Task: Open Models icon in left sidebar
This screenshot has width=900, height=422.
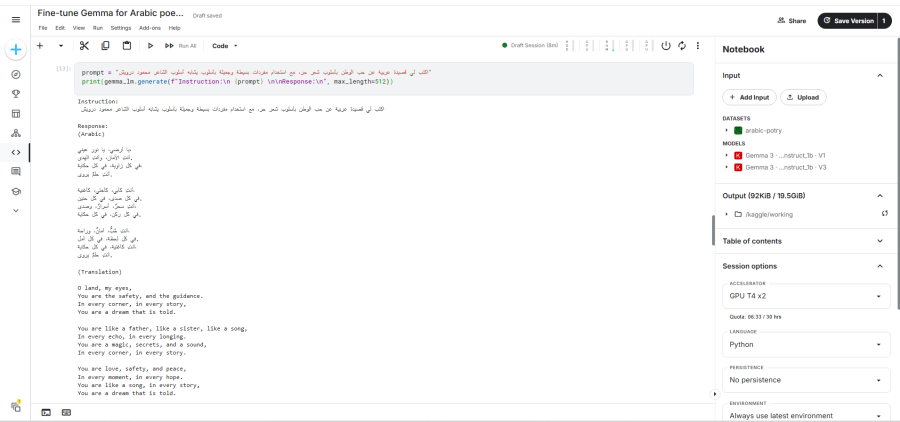Action: click(15, 133)
